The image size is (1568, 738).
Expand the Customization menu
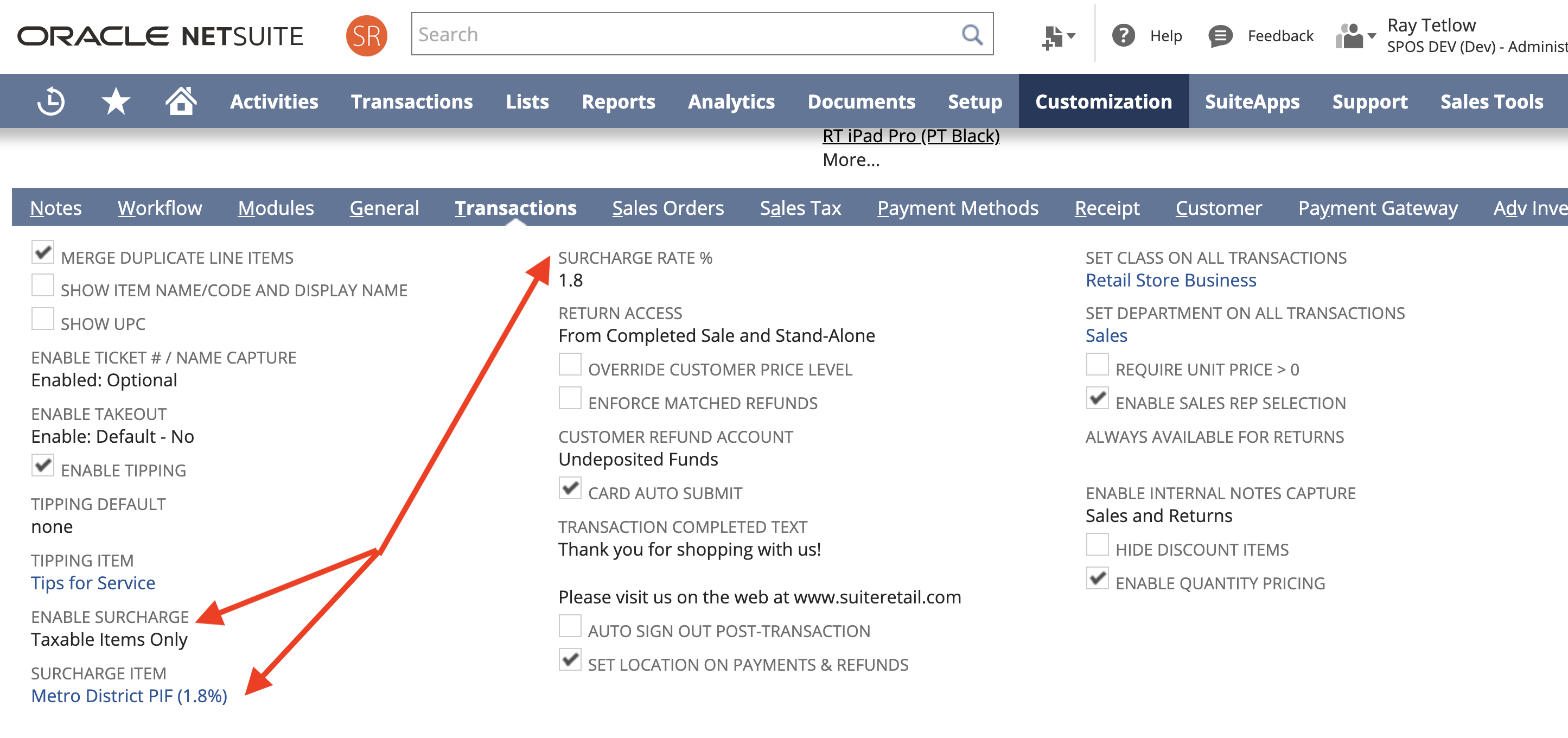1103,101
